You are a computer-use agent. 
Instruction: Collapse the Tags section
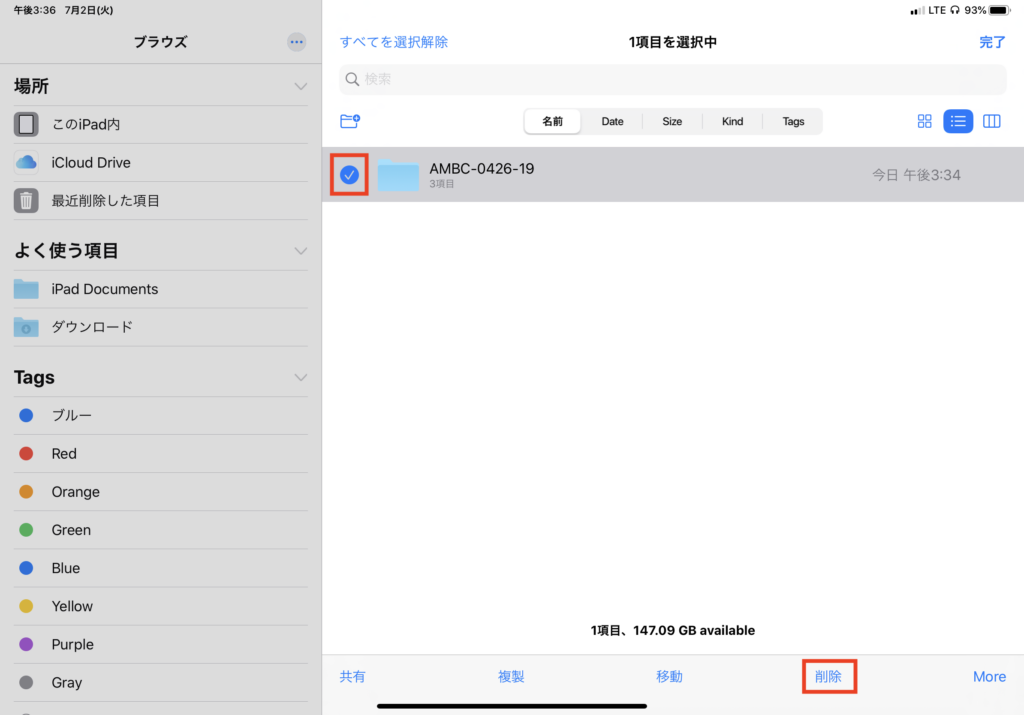point(300,377)
